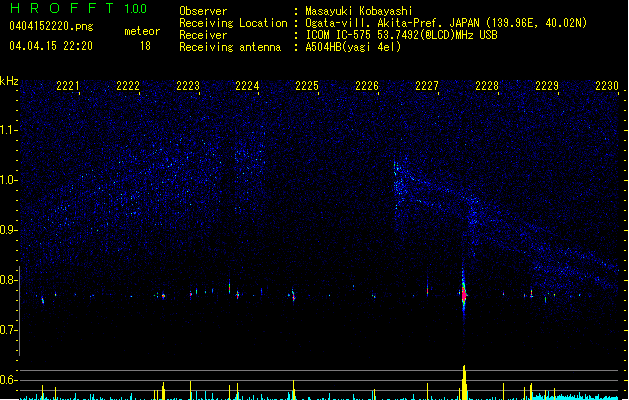
Task: Click the 0.7 kHz axis label
Action: (9, 330)
